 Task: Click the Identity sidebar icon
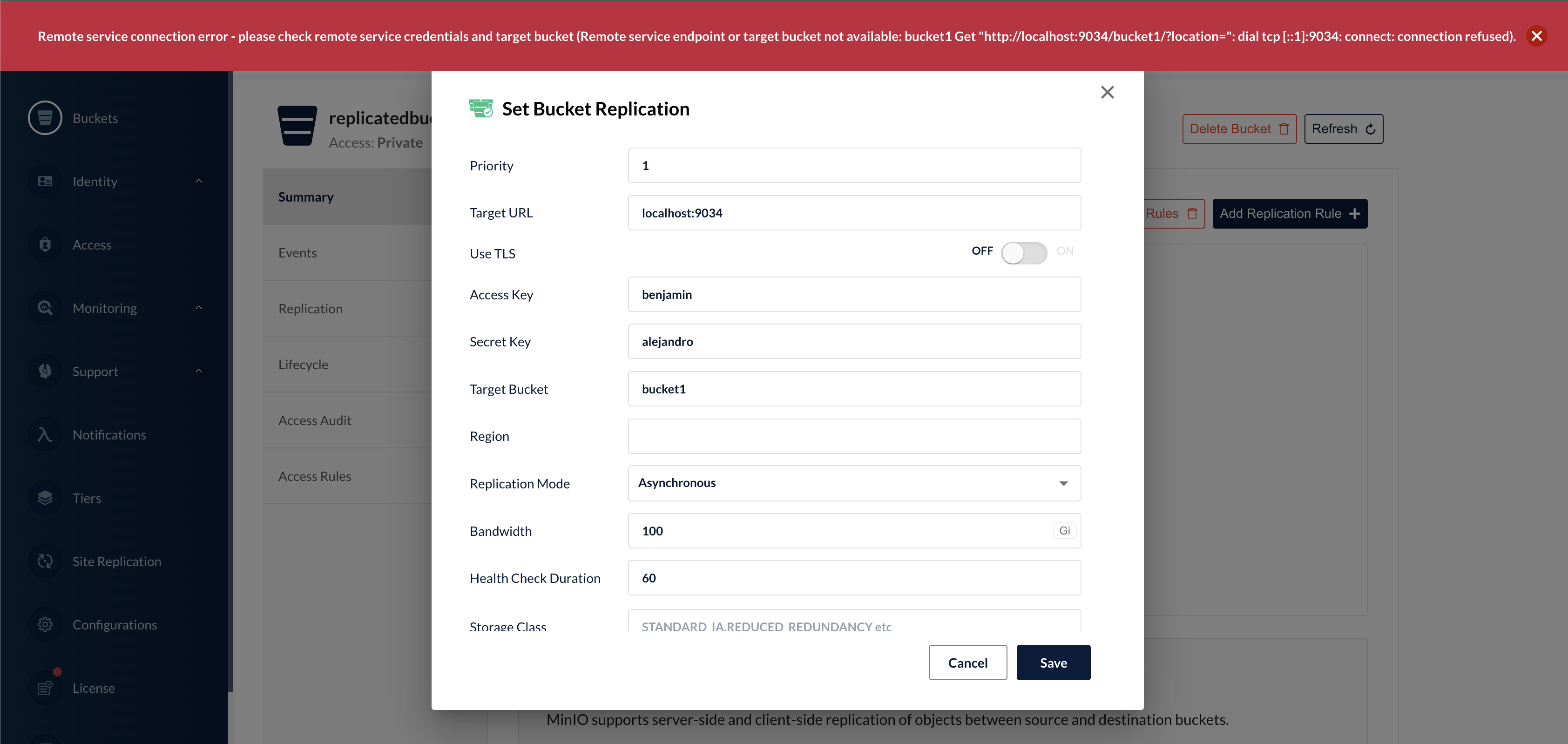[x=45, y=181]
